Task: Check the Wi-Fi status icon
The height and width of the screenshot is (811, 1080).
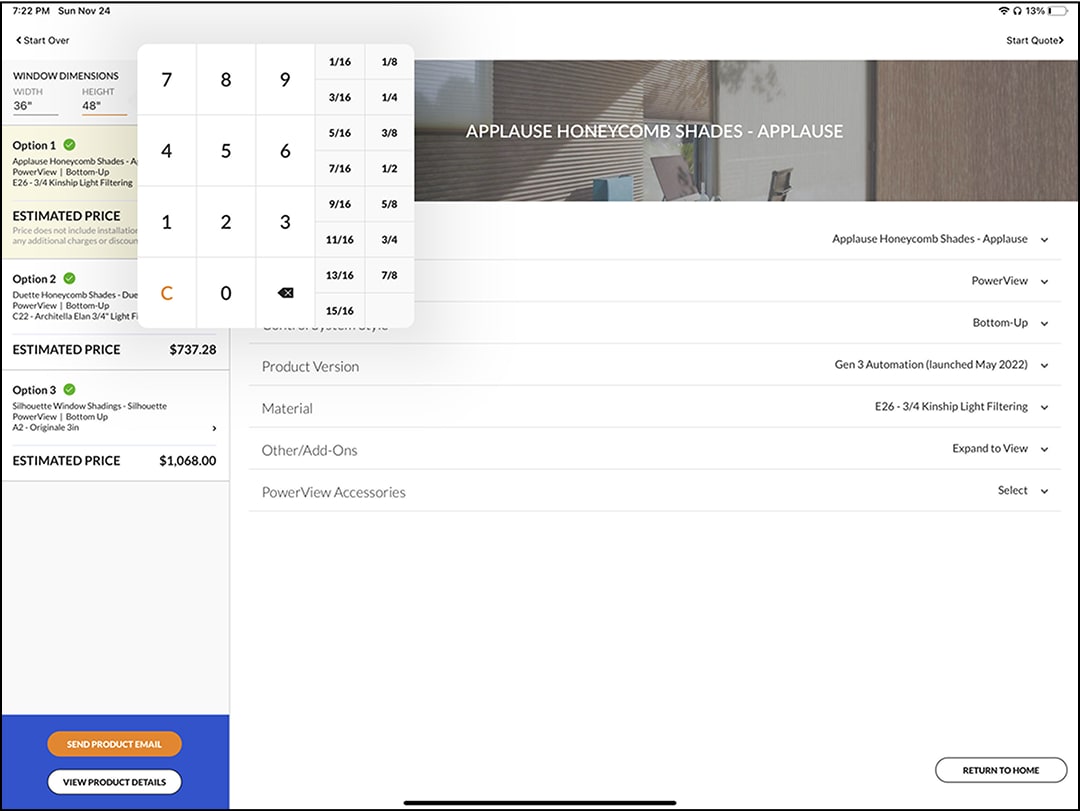Action: (1004, 10)
